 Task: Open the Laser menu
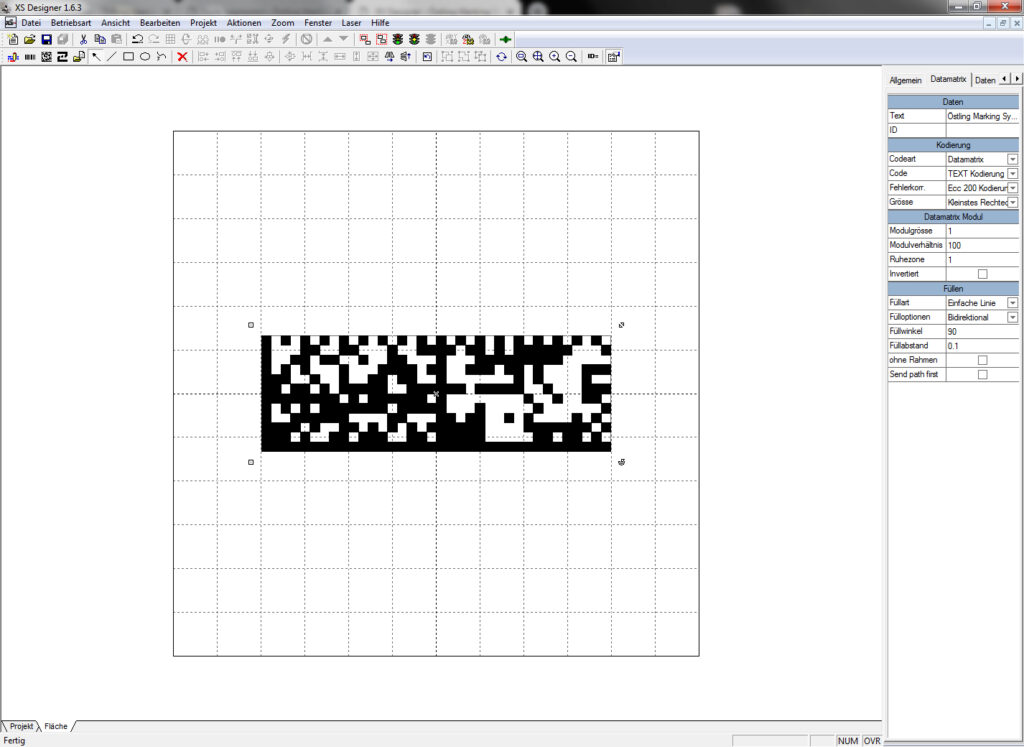351,22
